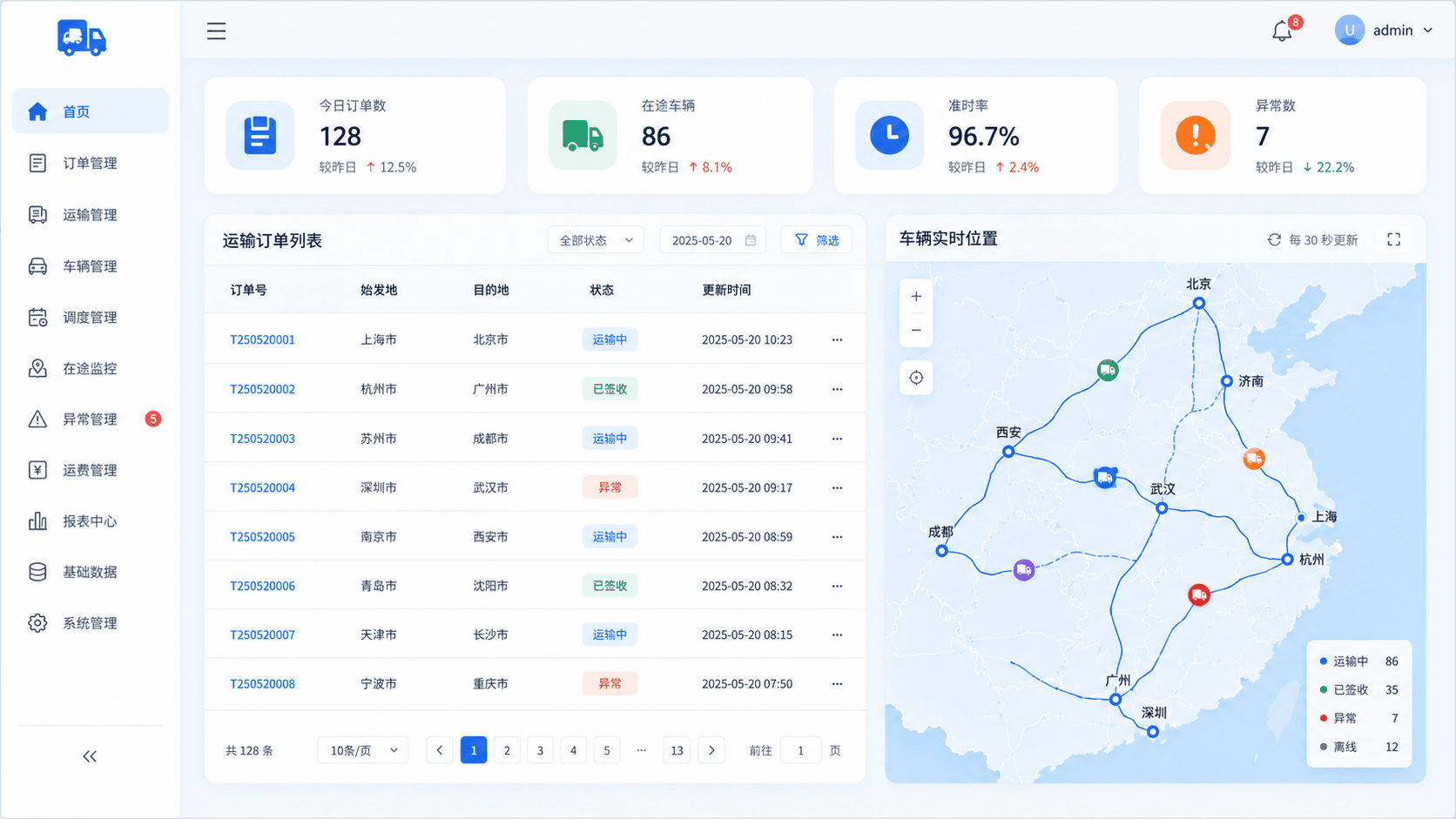This screenshot has height=819, width=1456.
Task: Click the map zoom out button
Action: point(916,330)
